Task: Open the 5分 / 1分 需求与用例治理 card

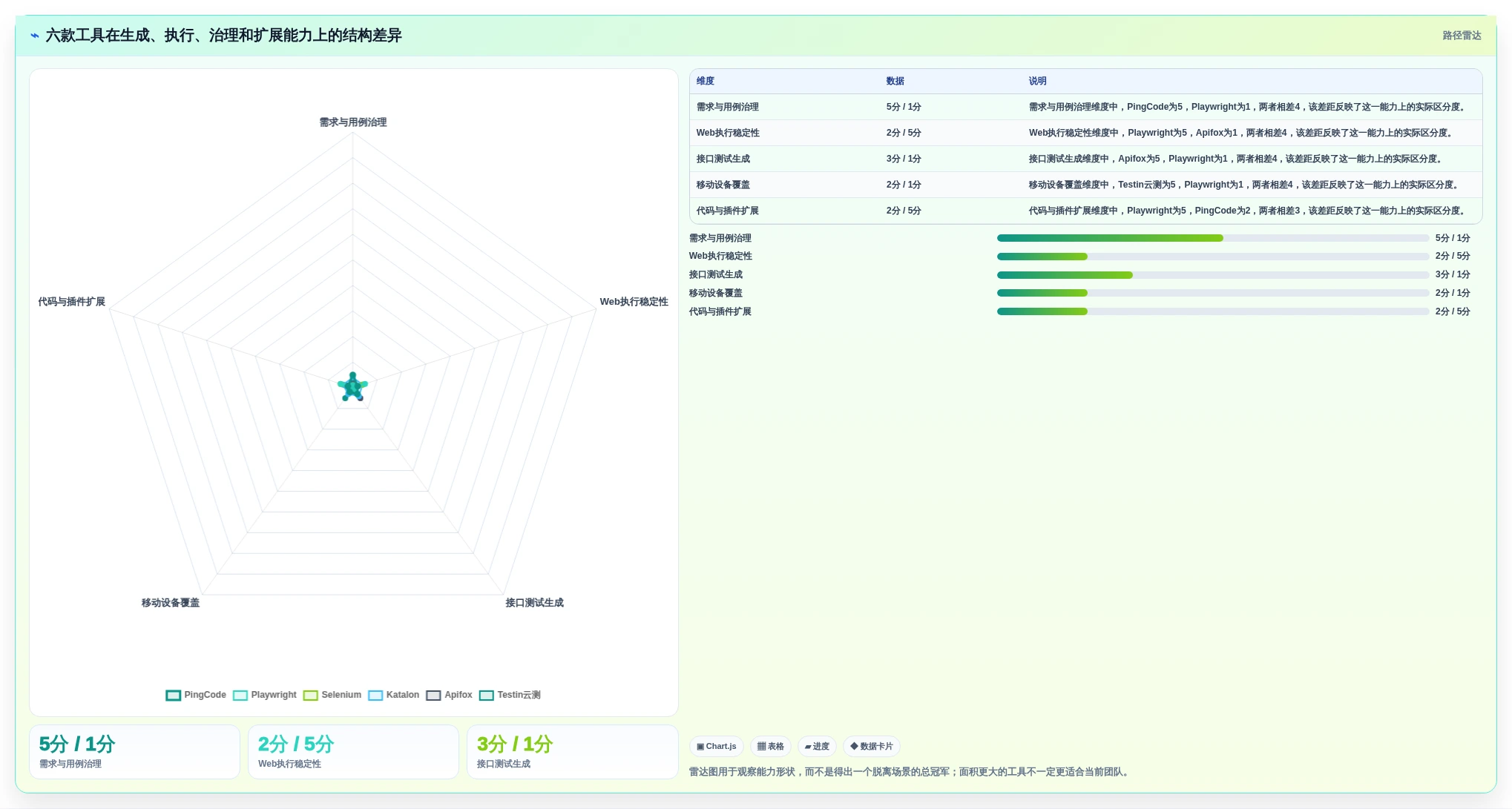Action: pyautogui.click(x=134, y=752)
